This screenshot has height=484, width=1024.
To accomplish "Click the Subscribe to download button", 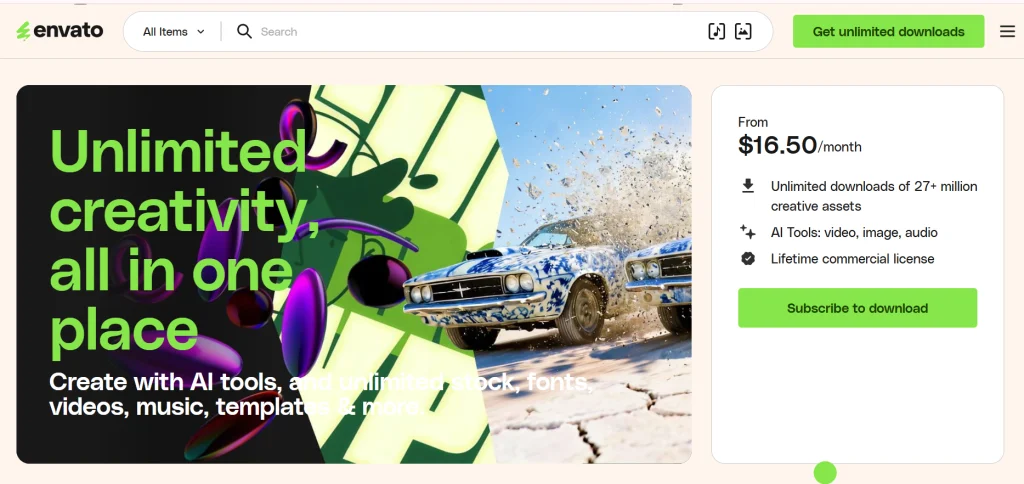I will (x=857, y=308).
